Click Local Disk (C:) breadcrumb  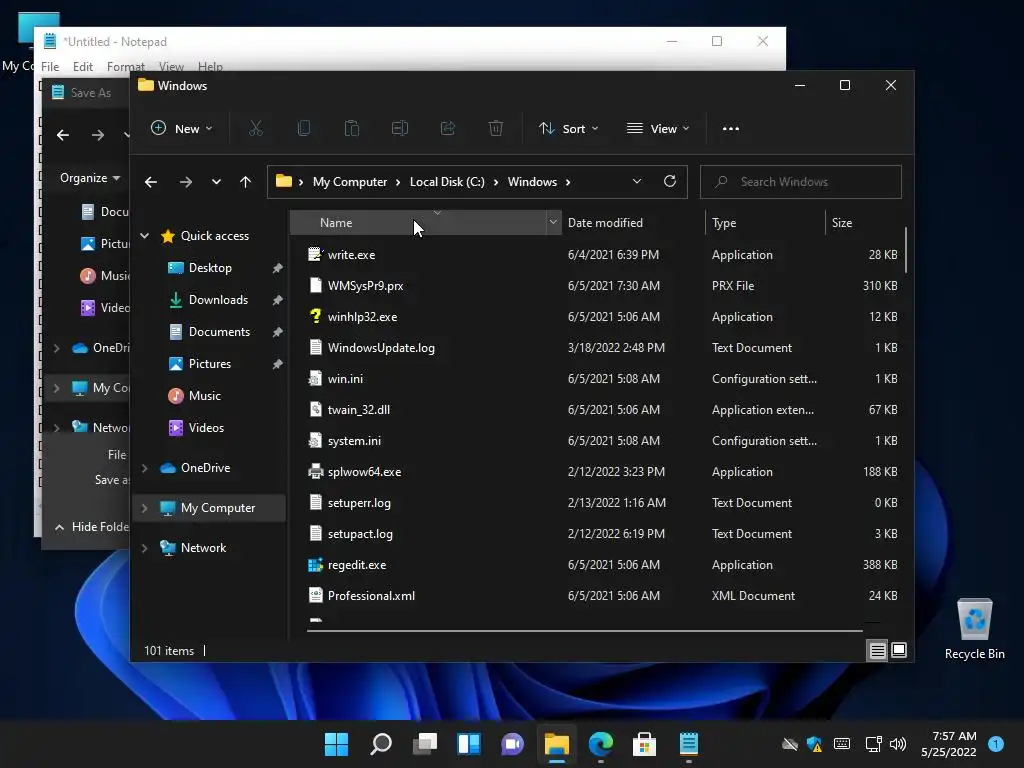click(447, 182)
